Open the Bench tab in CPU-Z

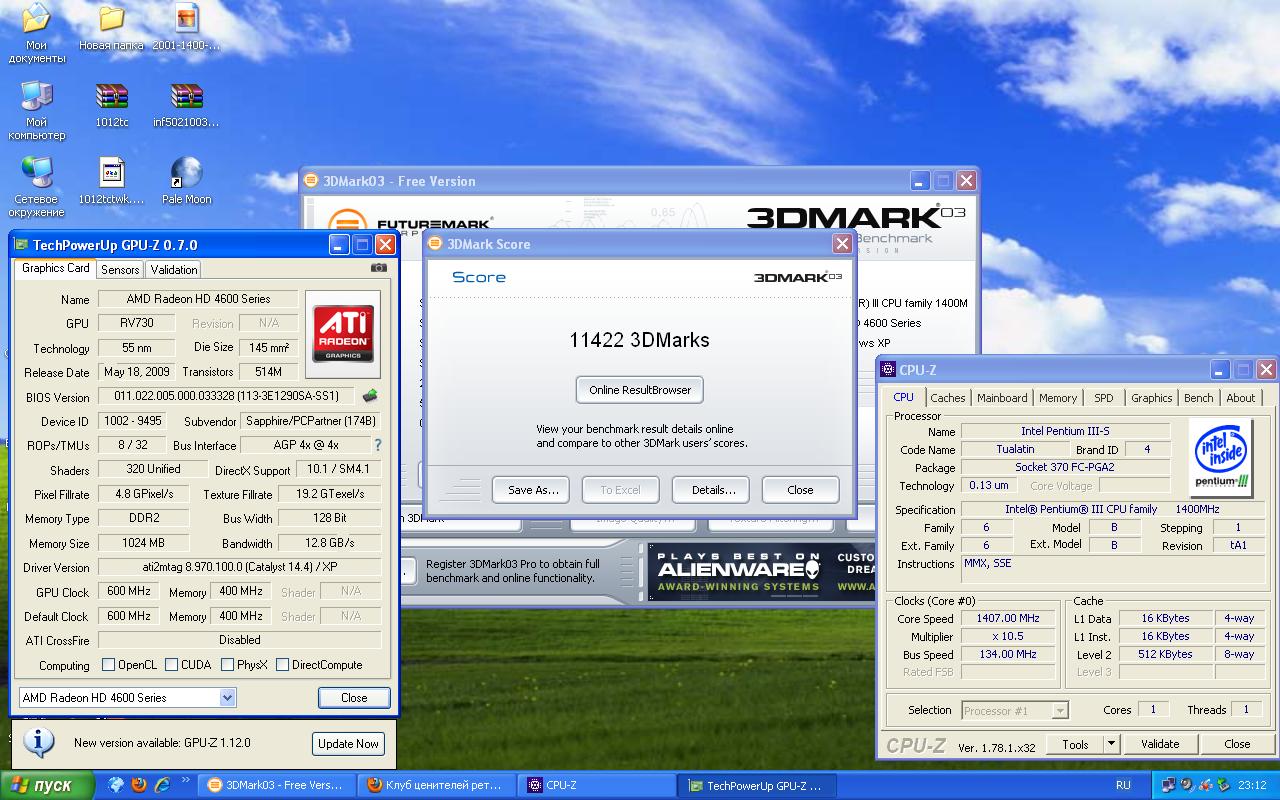pos(1199,398)
